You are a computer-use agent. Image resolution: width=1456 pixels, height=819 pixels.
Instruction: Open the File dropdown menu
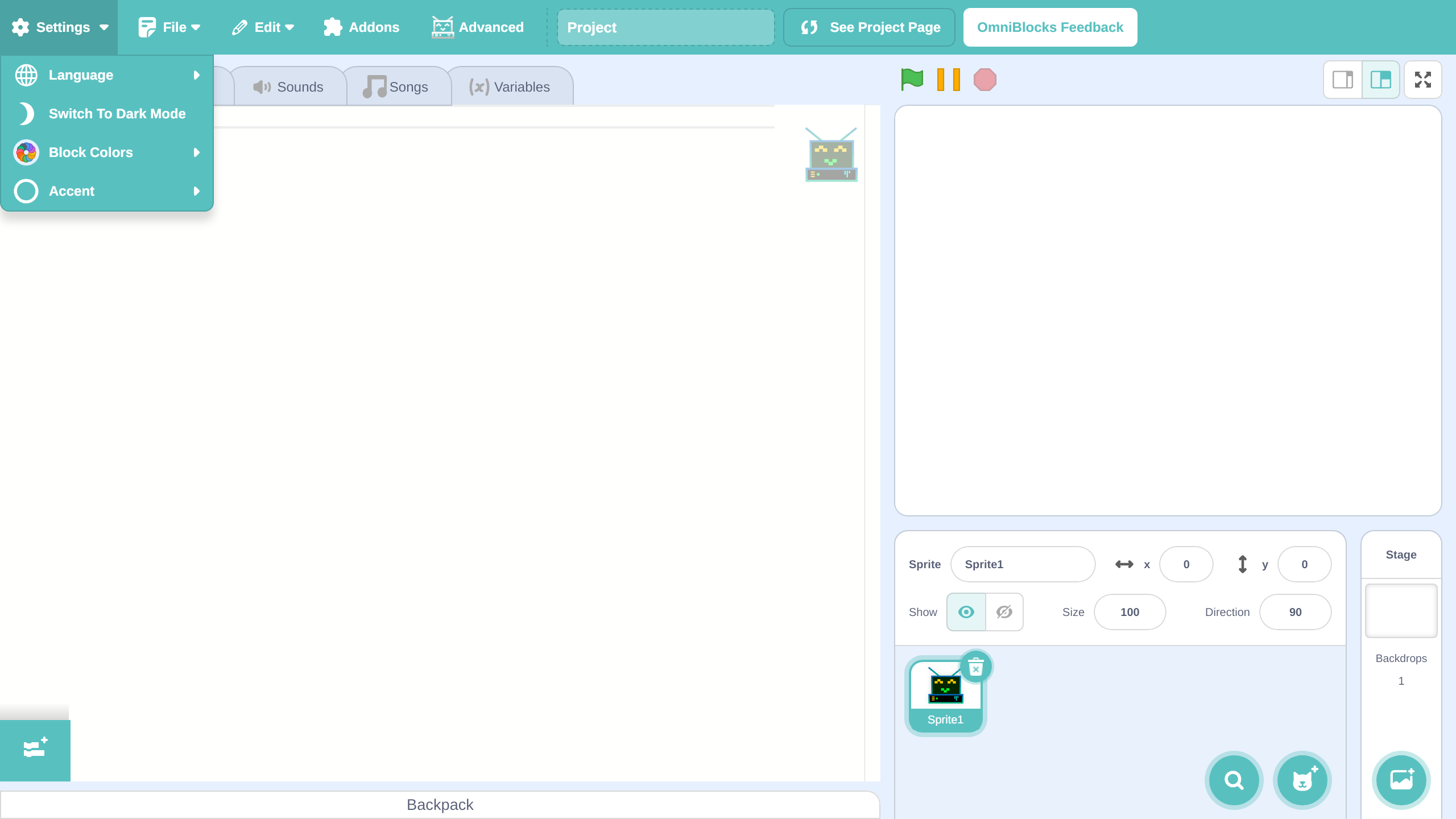[169, 27]
